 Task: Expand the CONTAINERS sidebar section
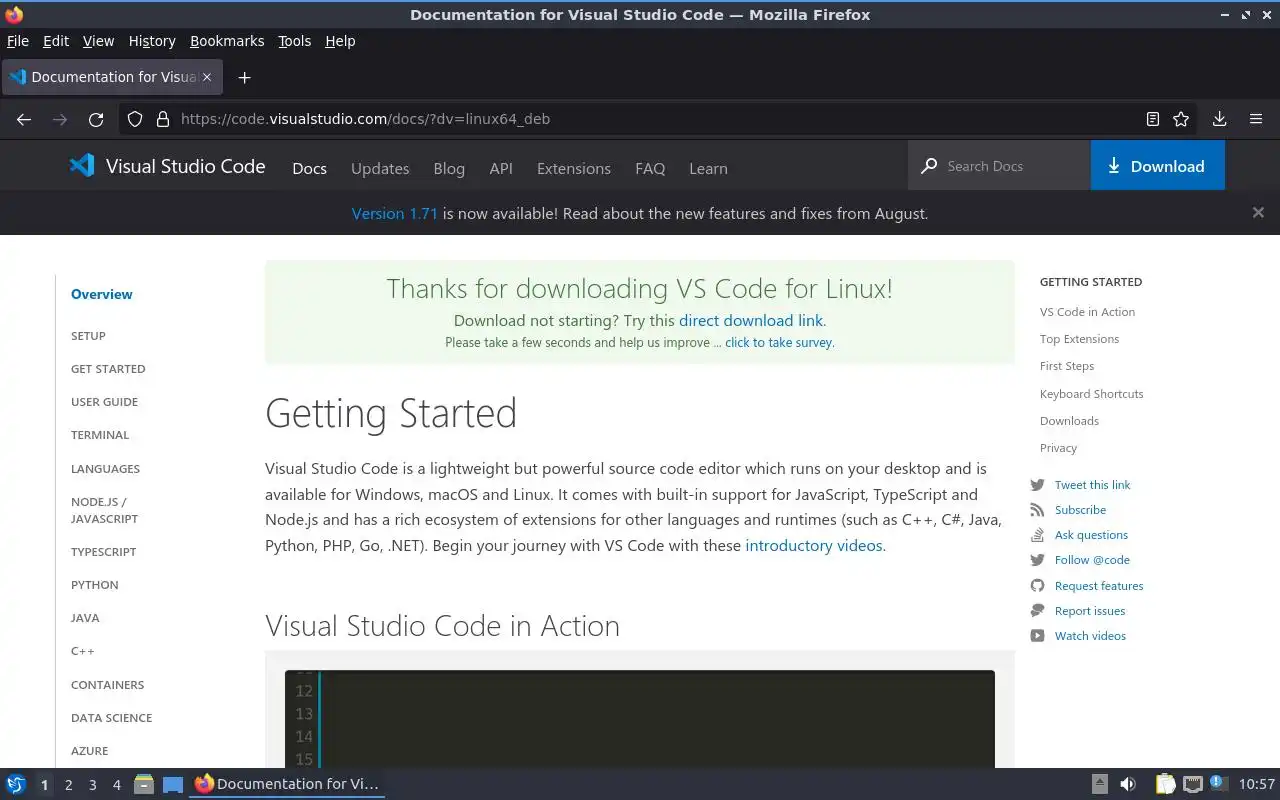[x=107, y=685]
